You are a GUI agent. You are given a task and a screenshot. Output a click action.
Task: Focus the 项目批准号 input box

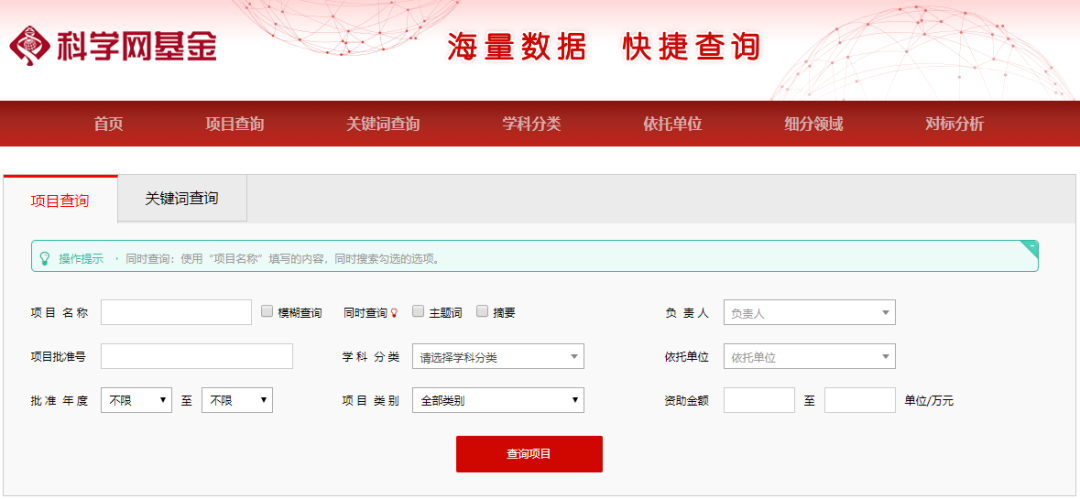[x=196, y=357]
